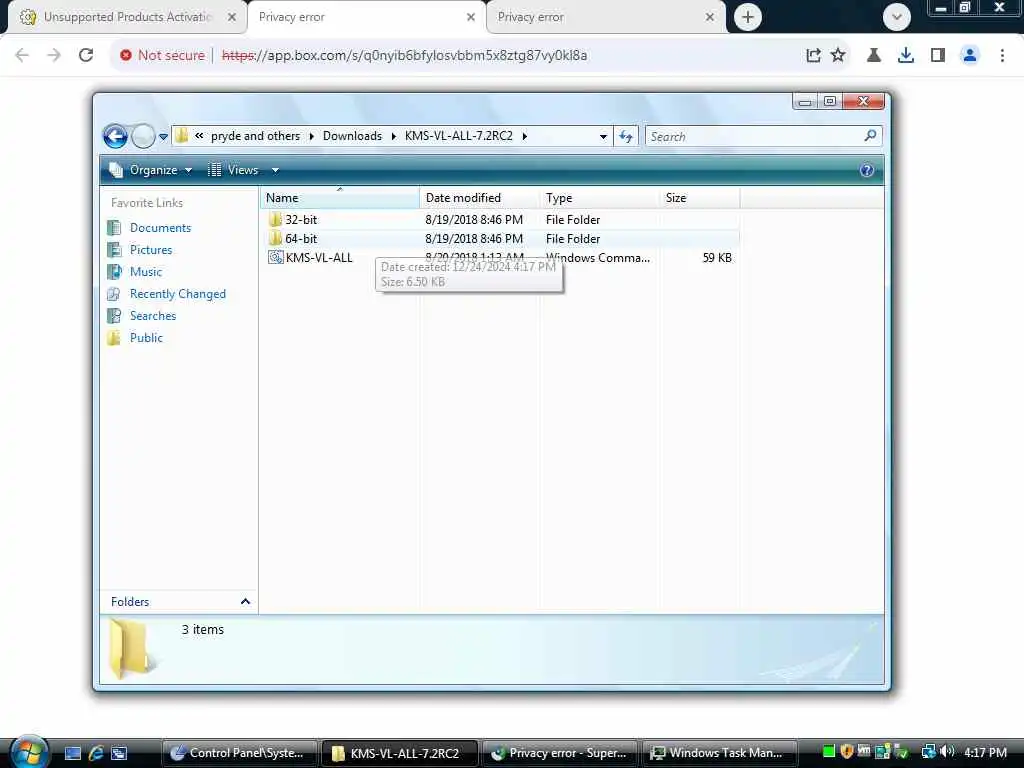The width and height of the screenshot is (1024, 768).
Task: Select the 32-bit folder
Action: tap(301, 219)
